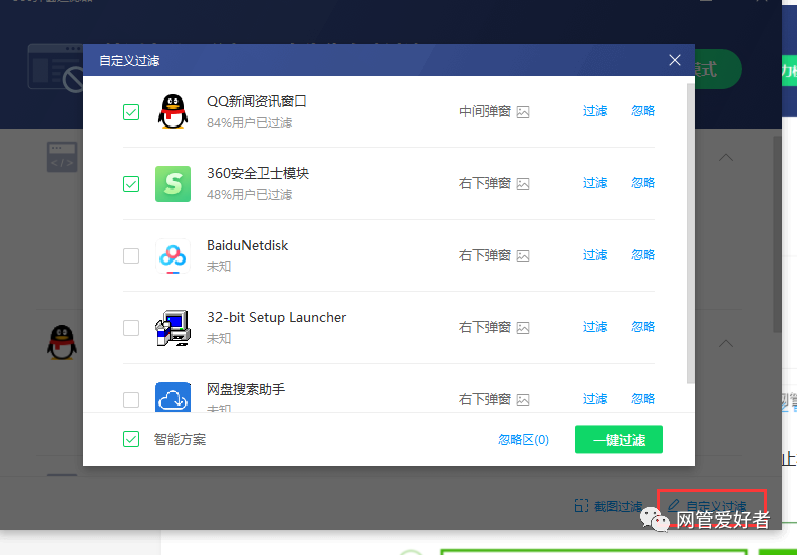
Task: Check the 32-bit Setup Launcher checkbox
Action: pyautogui.click(x=131, y=328)
